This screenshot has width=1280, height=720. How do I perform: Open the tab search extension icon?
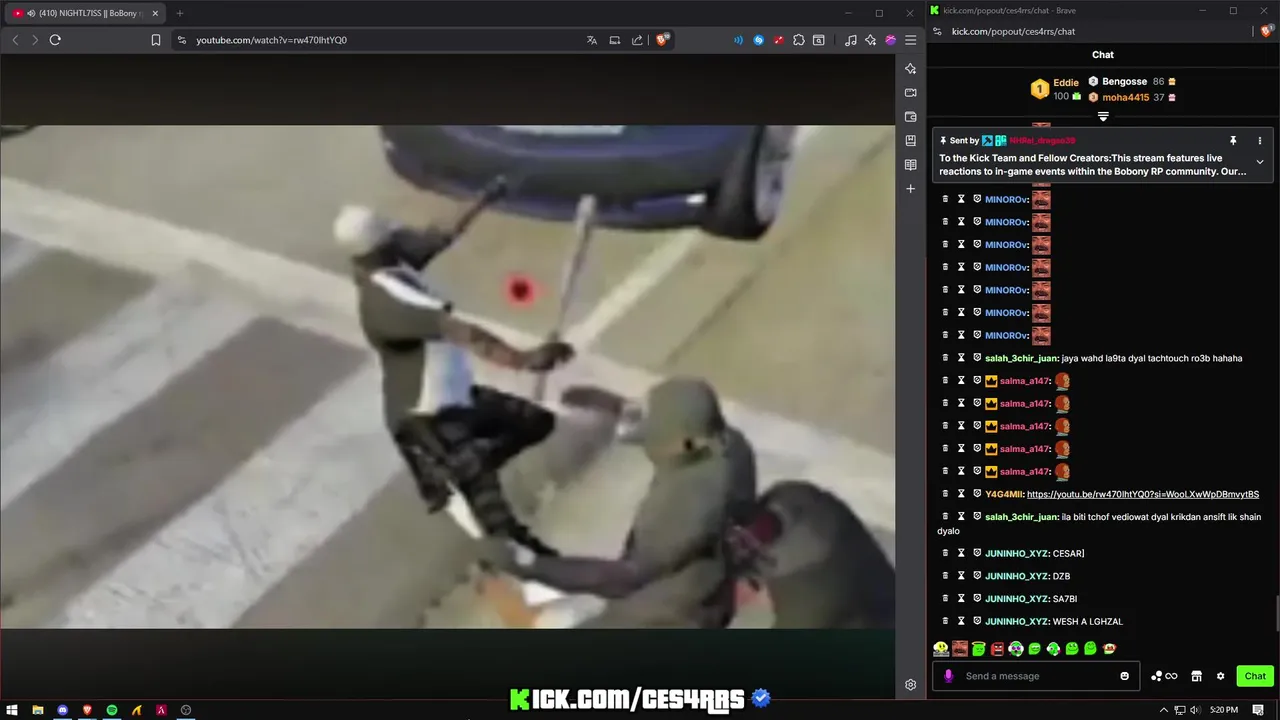click(x=819, y=40)
